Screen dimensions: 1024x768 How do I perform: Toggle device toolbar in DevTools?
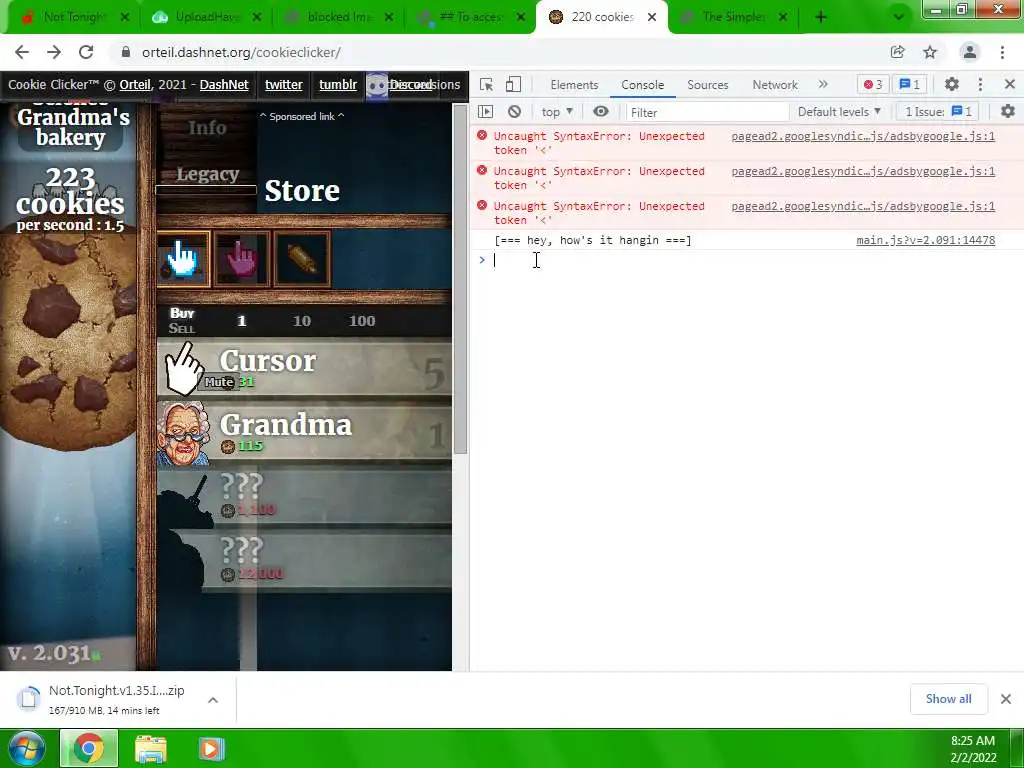(513, 84)
